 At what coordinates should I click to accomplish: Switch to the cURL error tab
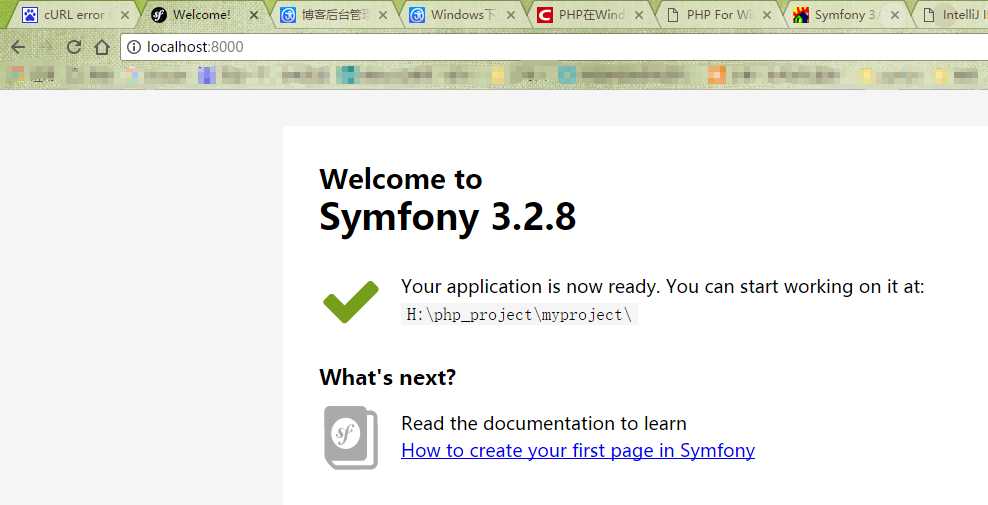tap(74, 15)
